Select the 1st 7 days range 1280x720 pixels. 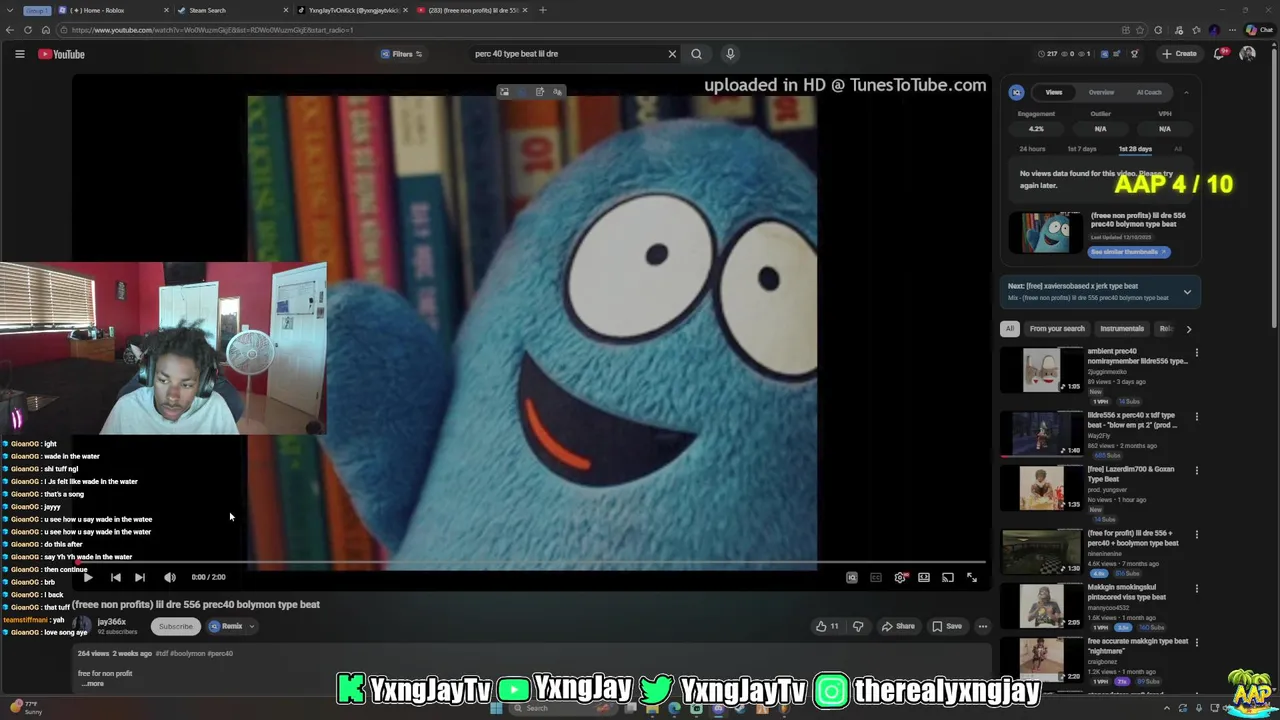click(1081, 149)
